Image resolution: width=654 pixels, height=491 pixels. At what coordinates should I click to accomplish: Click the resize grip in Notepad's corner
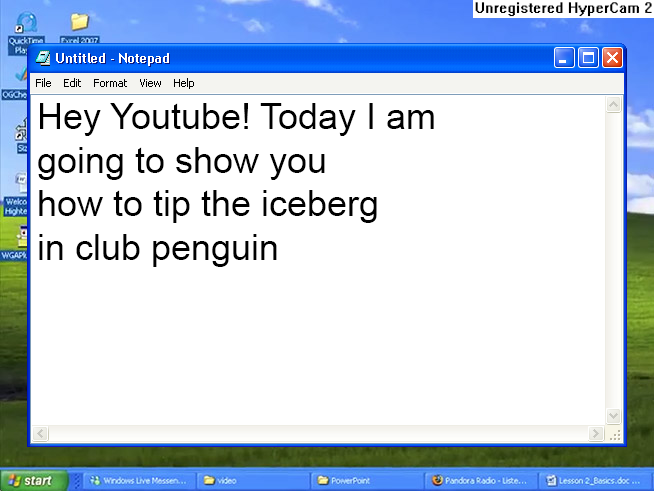click(x=615, y=434)
